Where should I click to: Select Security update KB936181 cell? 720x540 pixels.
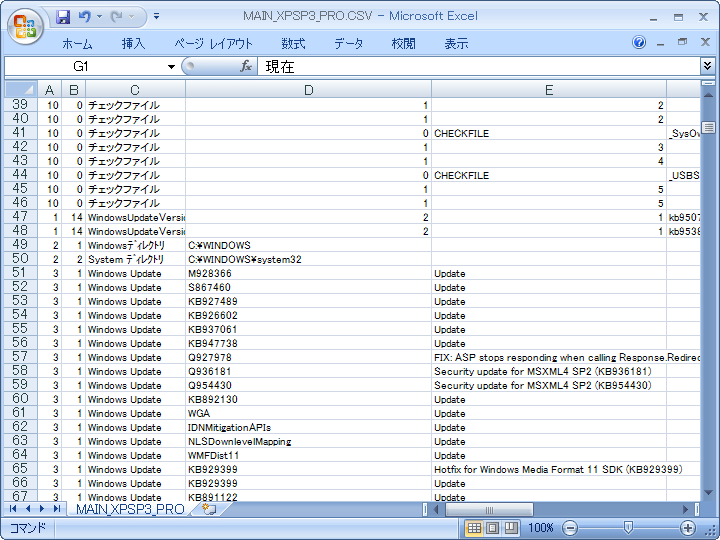549,371
